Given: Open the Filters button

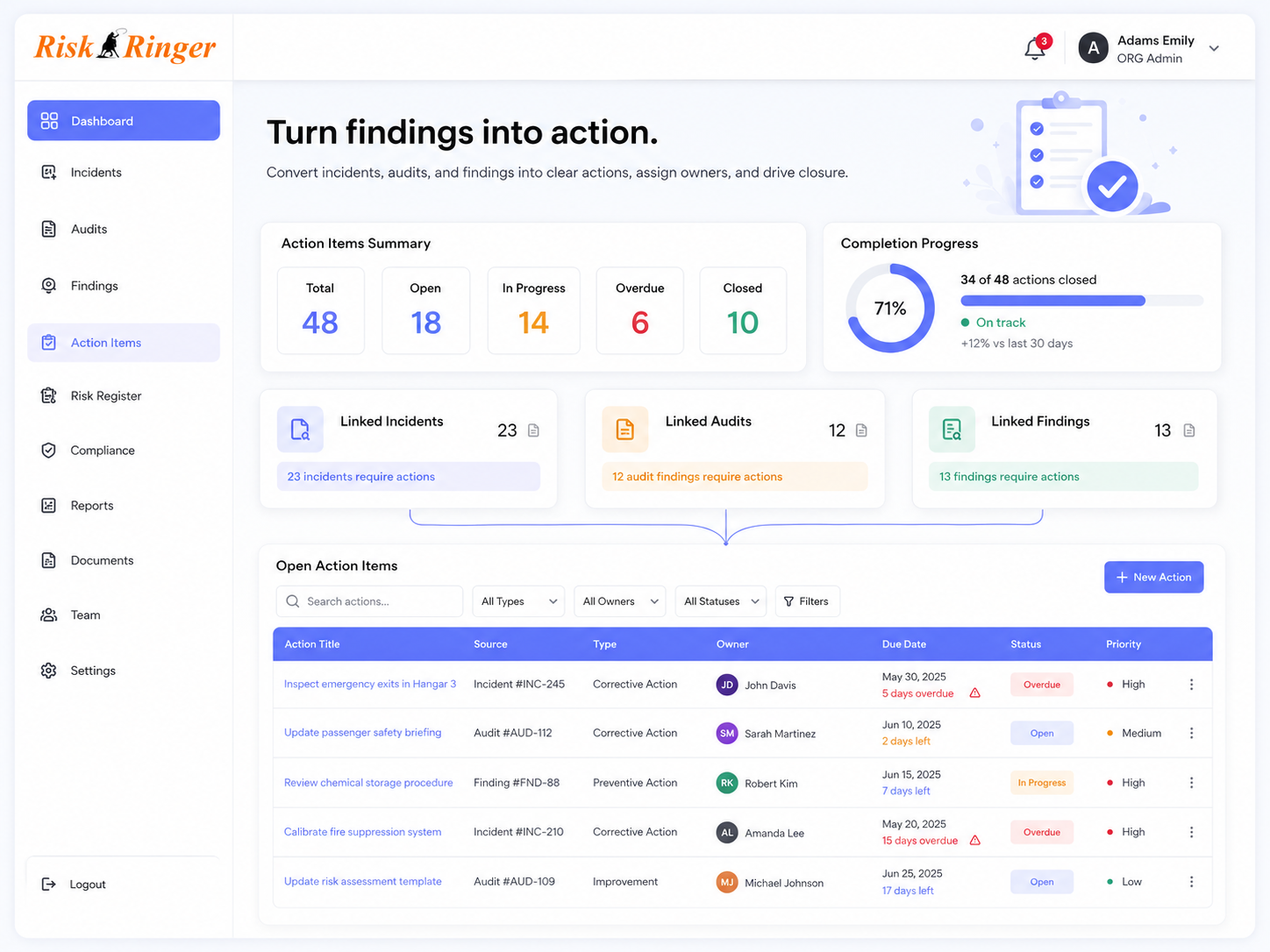Looking at the screenshot, I should [x=807, y=601].
